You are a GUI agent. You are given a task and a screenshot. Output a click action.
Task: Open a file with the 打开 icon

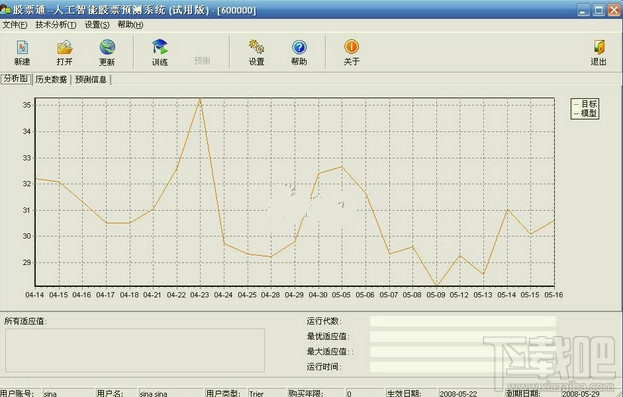click(64, 47)
